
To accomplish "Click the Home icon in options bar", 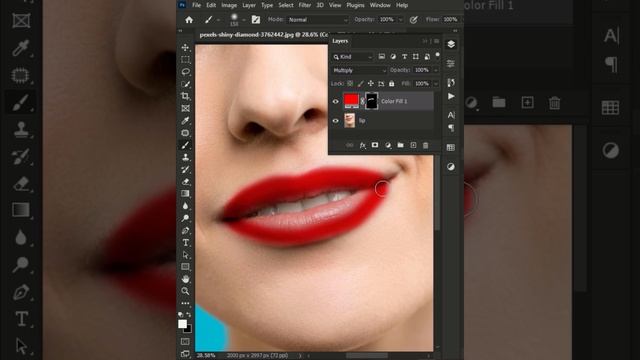I will point(189,20).
